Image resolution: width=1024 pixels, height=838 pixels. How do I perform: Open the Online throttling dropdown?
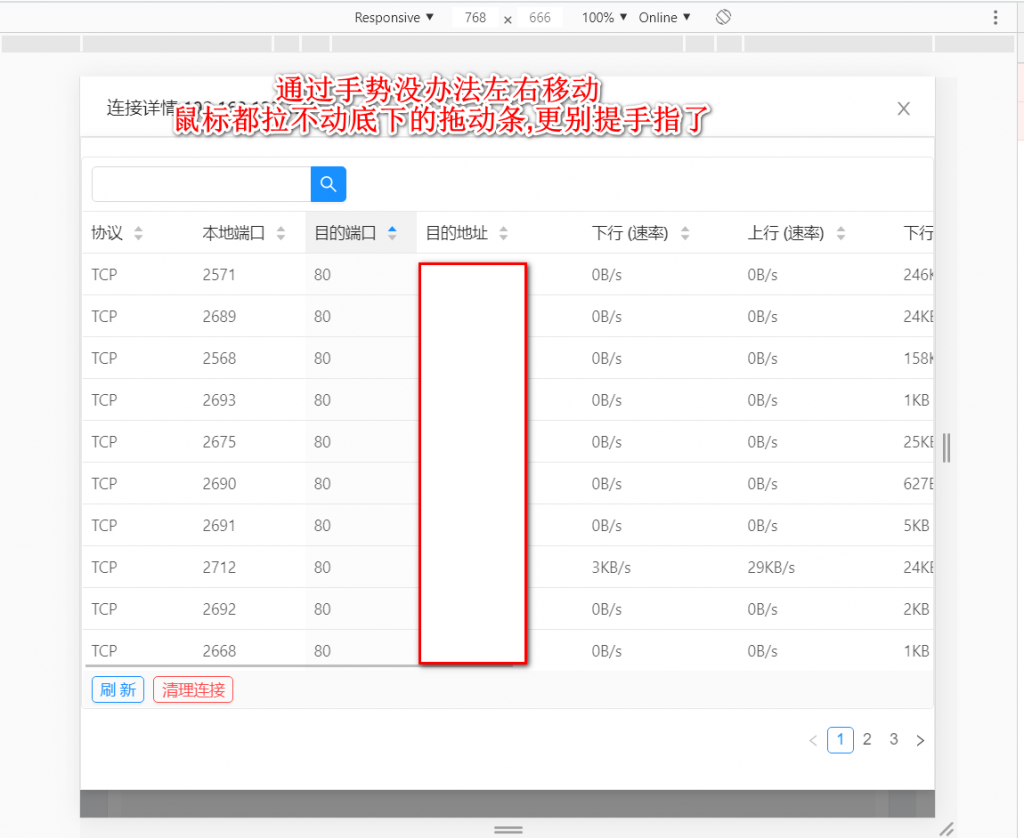[x=665, y=17]
